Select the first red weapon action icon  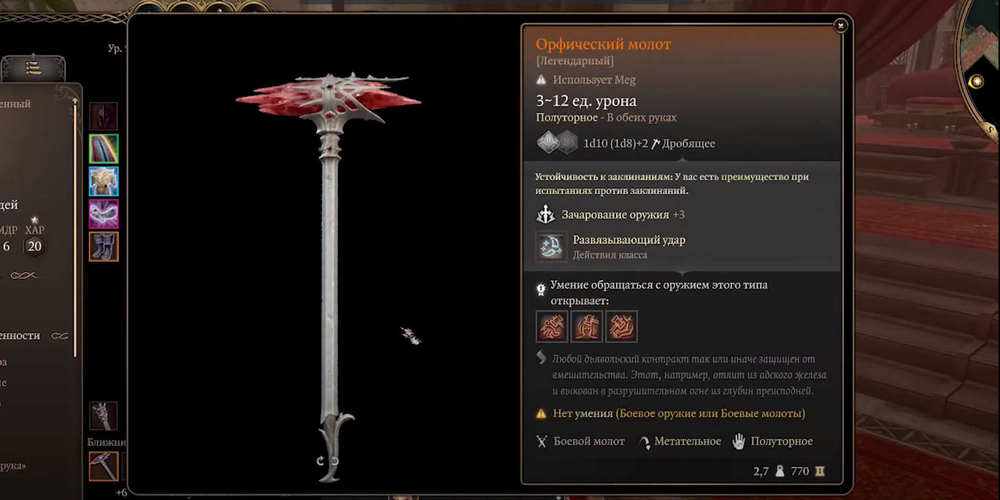pyautogui.click(x=552, y=326)
